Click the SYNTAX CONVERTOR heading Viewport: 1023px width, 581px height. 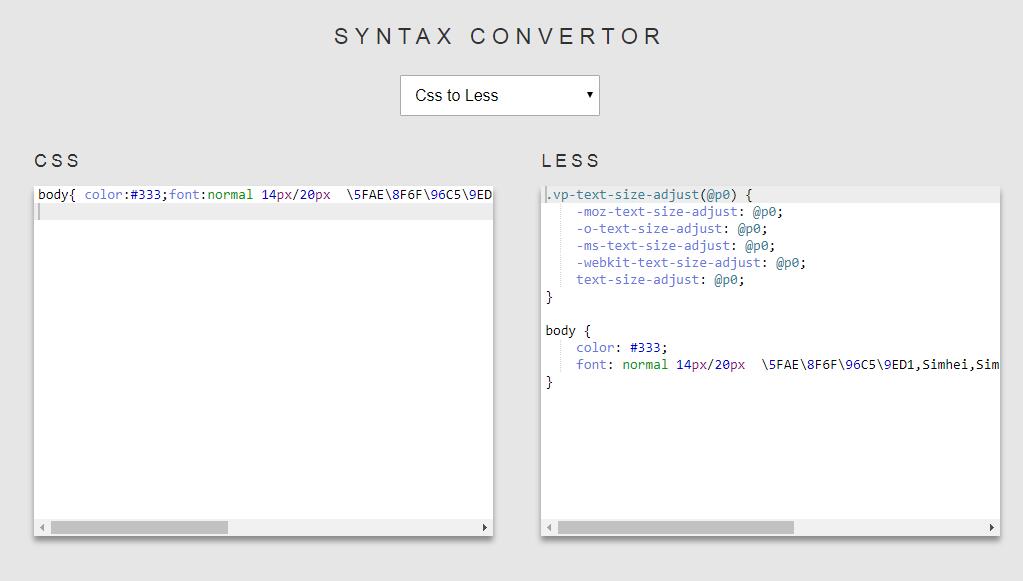point(497,36)
